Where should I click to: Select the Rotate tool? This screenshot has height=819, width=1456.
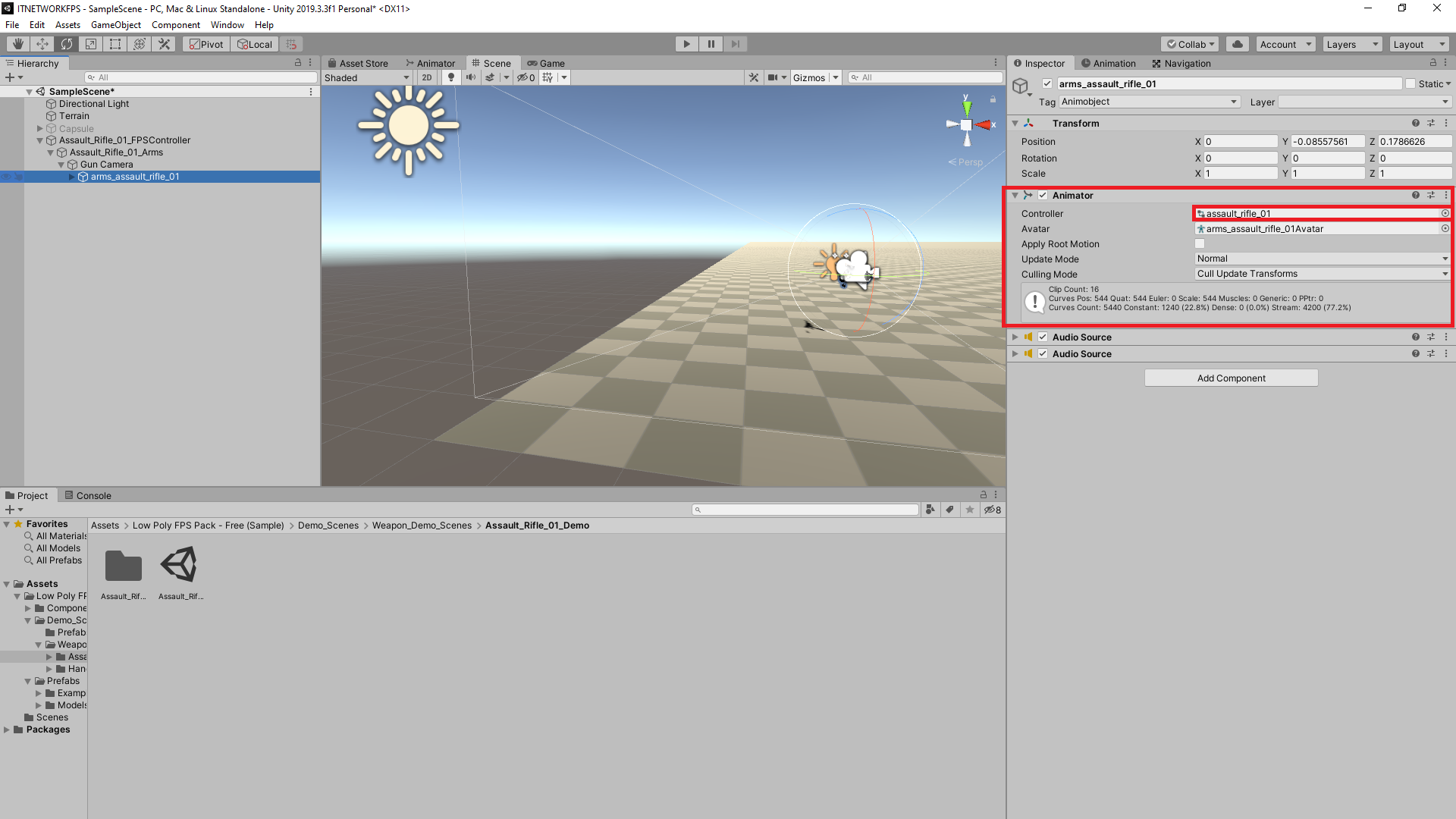point(66,43)
